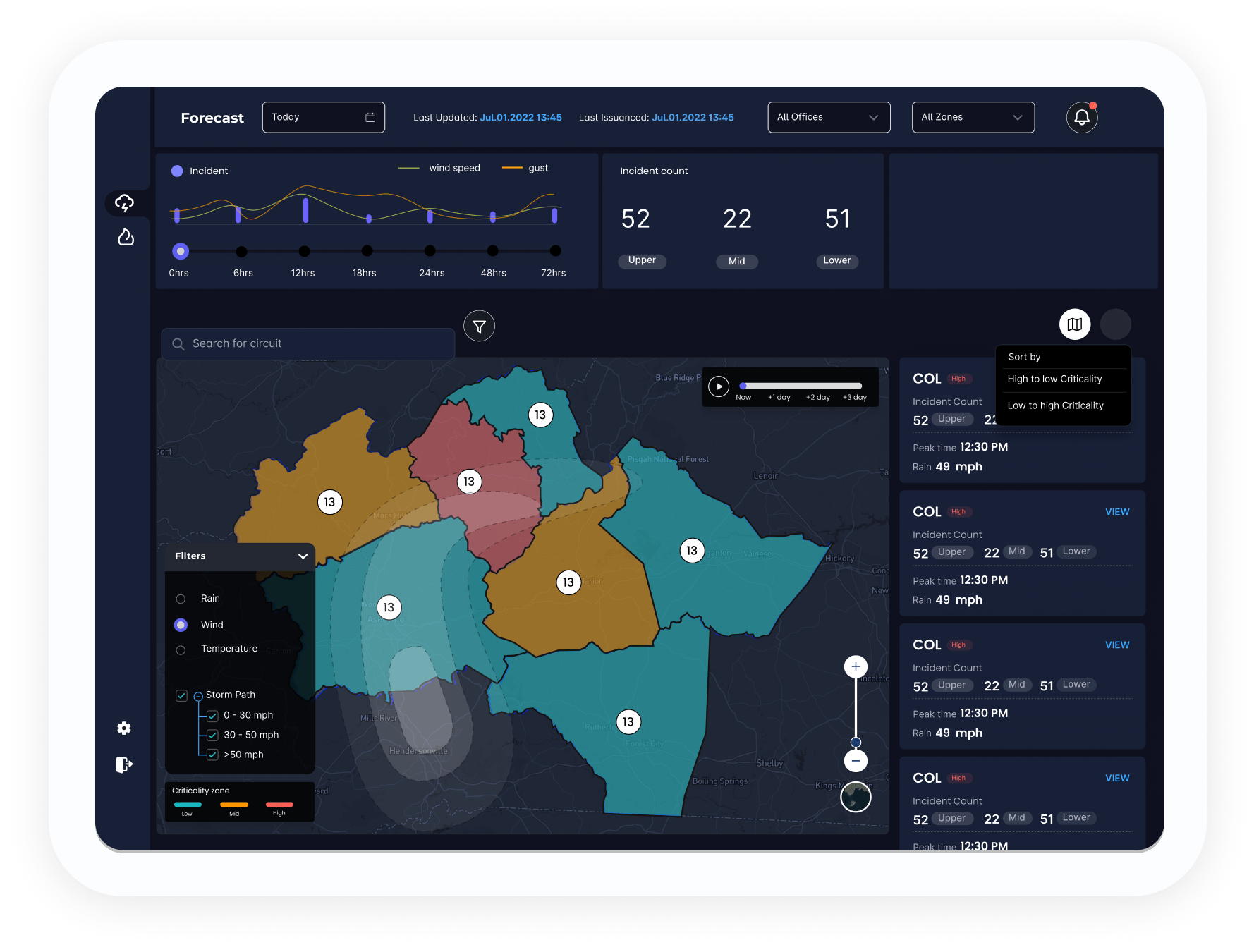Collapse the Filters panel chevron

pyautogui.click(x=303, y=556)
